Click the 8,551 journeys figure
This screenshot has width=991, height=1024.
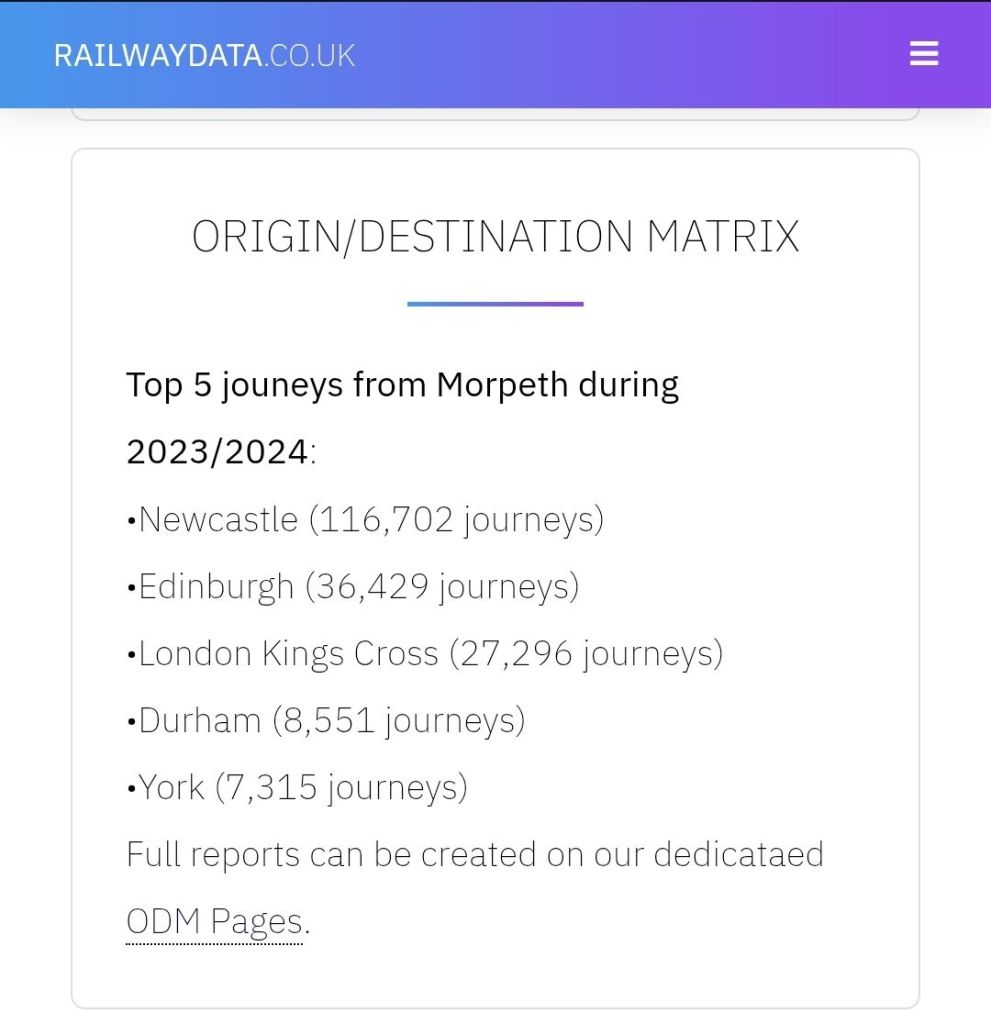(x=325, y=721)
